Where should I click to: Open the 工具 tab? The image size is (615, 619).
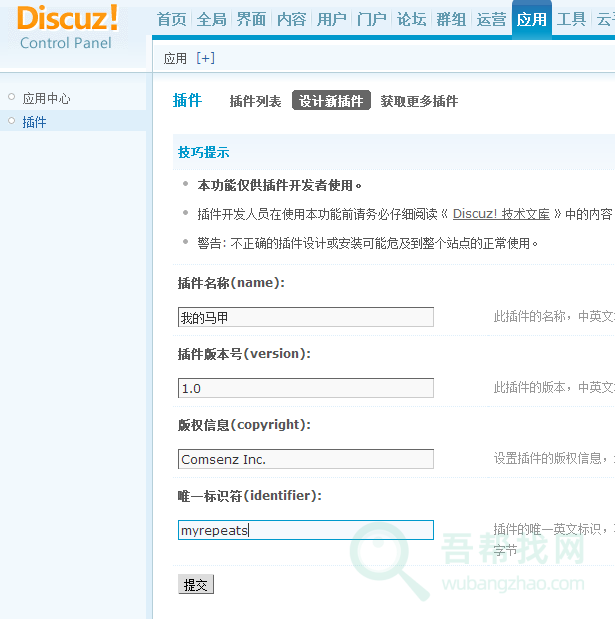click(571, 19)
